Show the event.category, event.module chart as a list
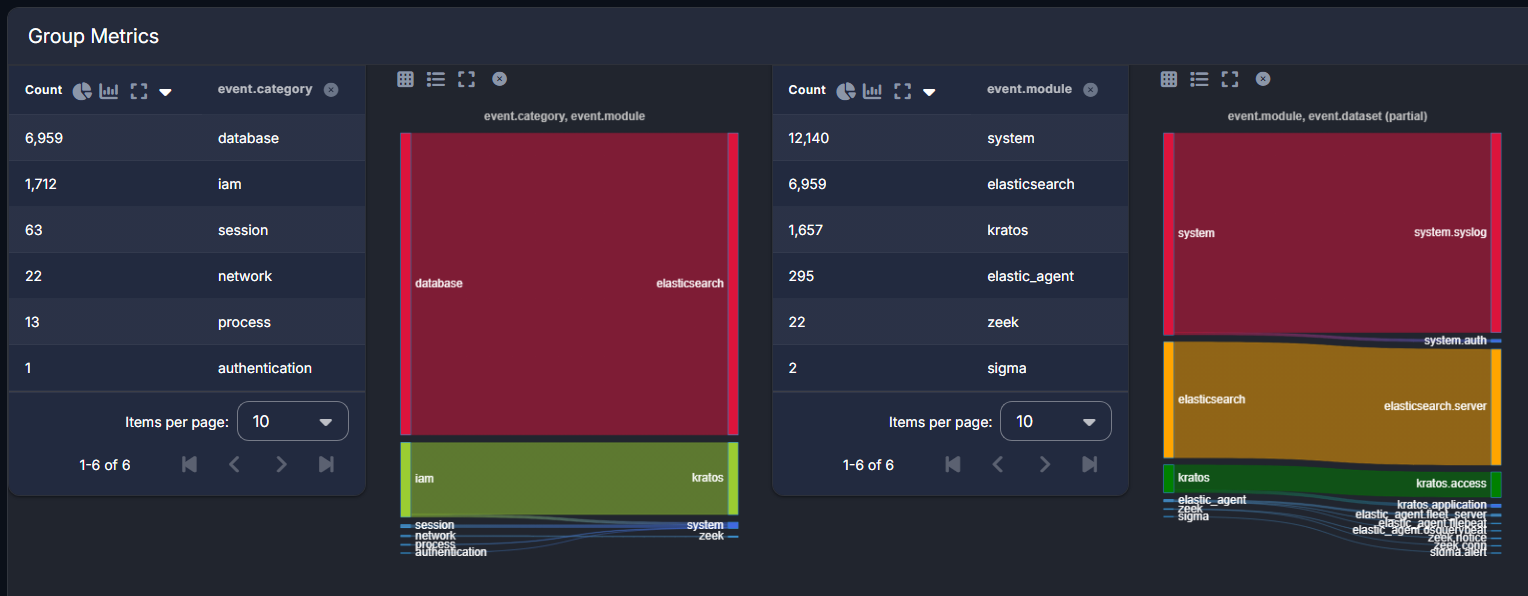The width and height of the screenshot is (1528, 596). point(436,79)
